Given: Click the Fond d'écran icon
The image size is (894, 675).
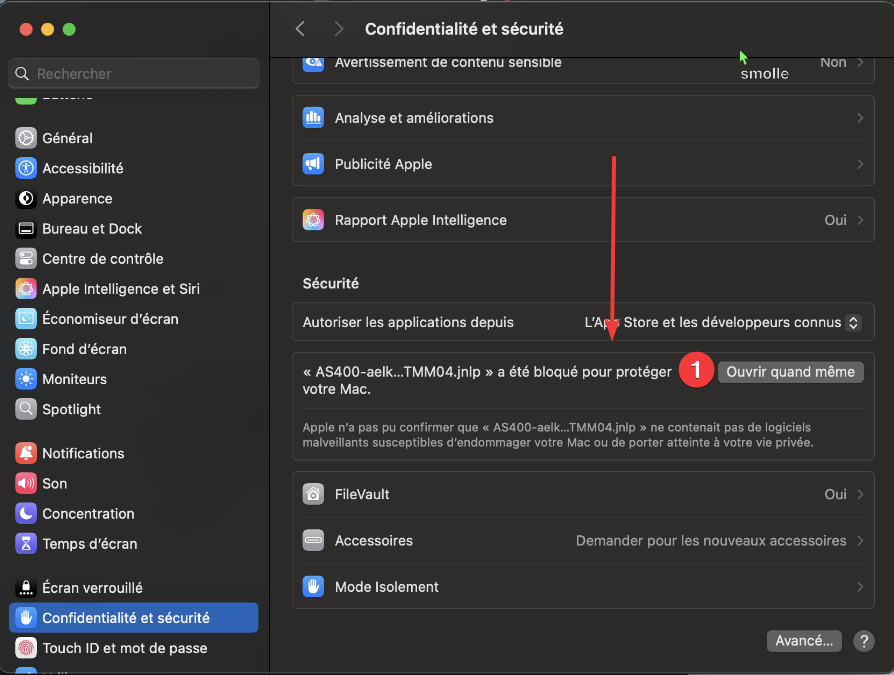Looking at the screenshot, I should [x=26, y=349].
